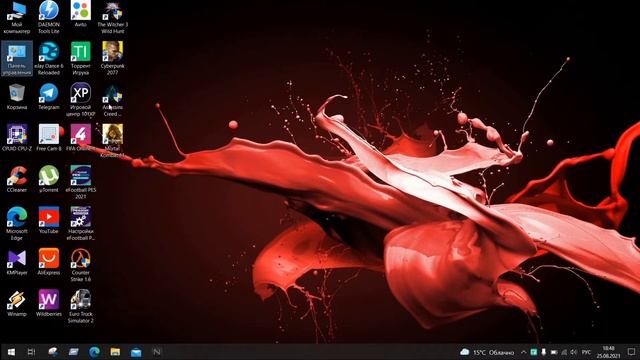Launch the Telegram desktop shortcut
This screenshot has width=640, height=360.
tap(49, 97)
